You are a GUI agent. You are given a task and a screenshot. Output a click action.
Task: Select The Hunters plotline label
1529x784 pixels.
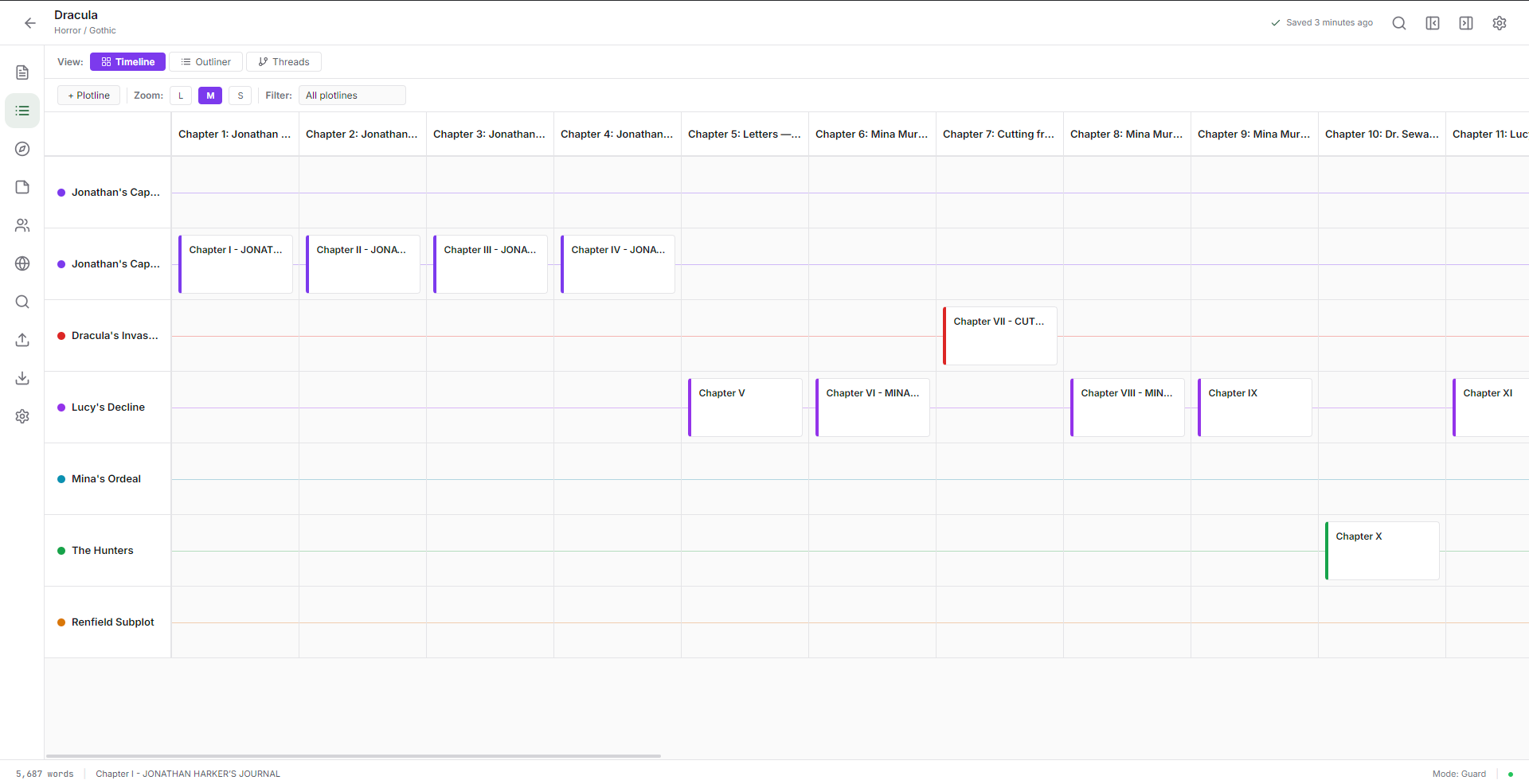[103, 551]
